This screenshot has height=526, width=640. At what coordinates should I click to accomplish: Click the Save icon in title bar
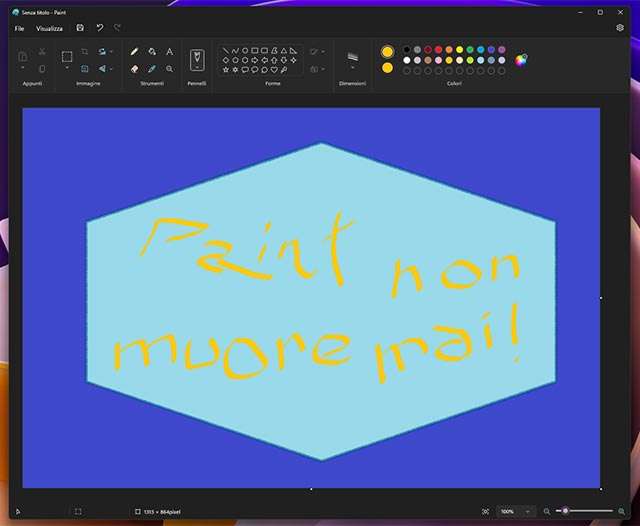tap(80, 28)
